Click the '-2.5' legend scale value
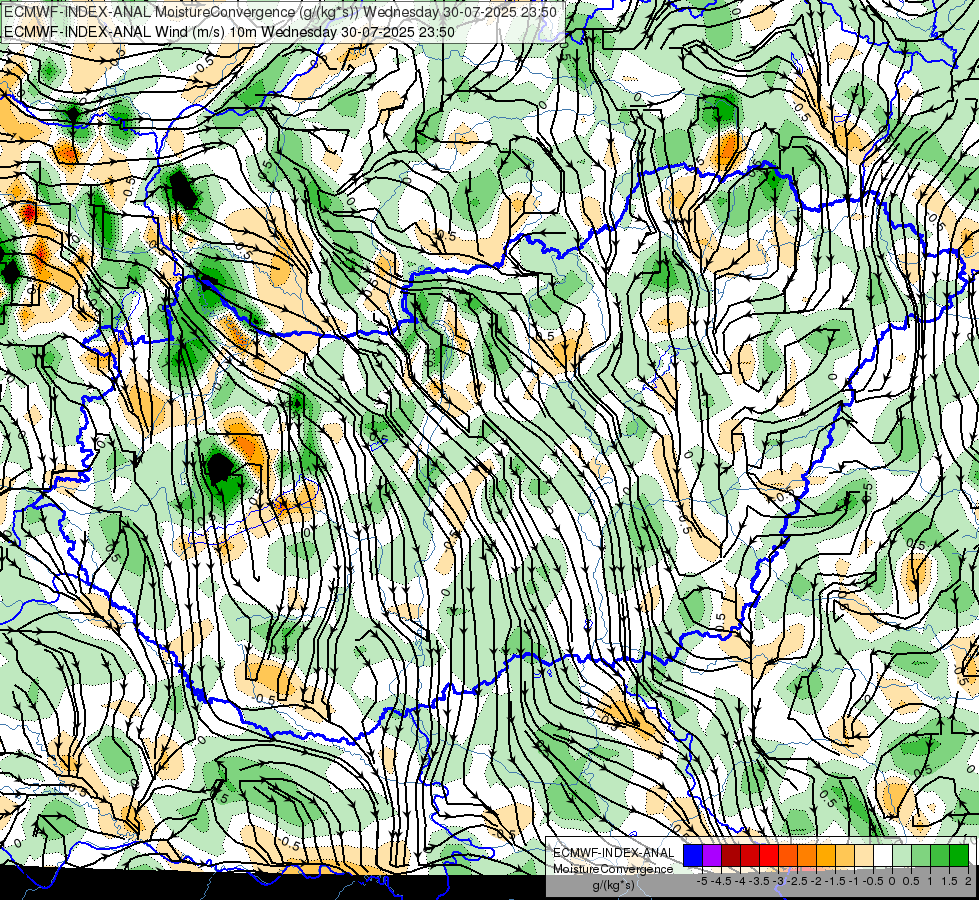 [x=797, y=881]
